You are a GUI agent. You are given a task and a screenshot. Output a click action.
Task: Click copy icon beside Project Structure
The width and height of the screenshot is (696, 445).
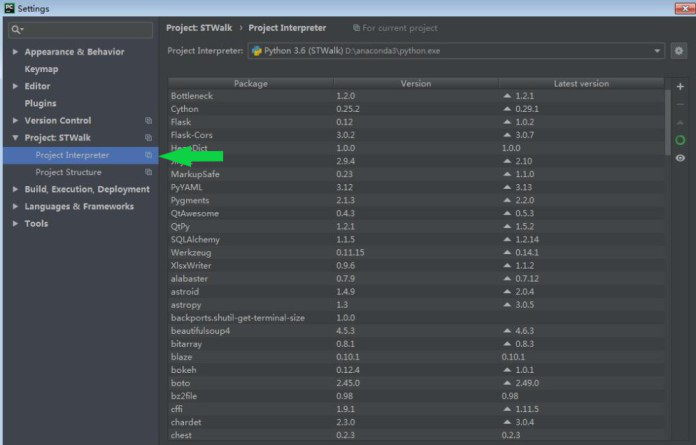pos(148,172)
